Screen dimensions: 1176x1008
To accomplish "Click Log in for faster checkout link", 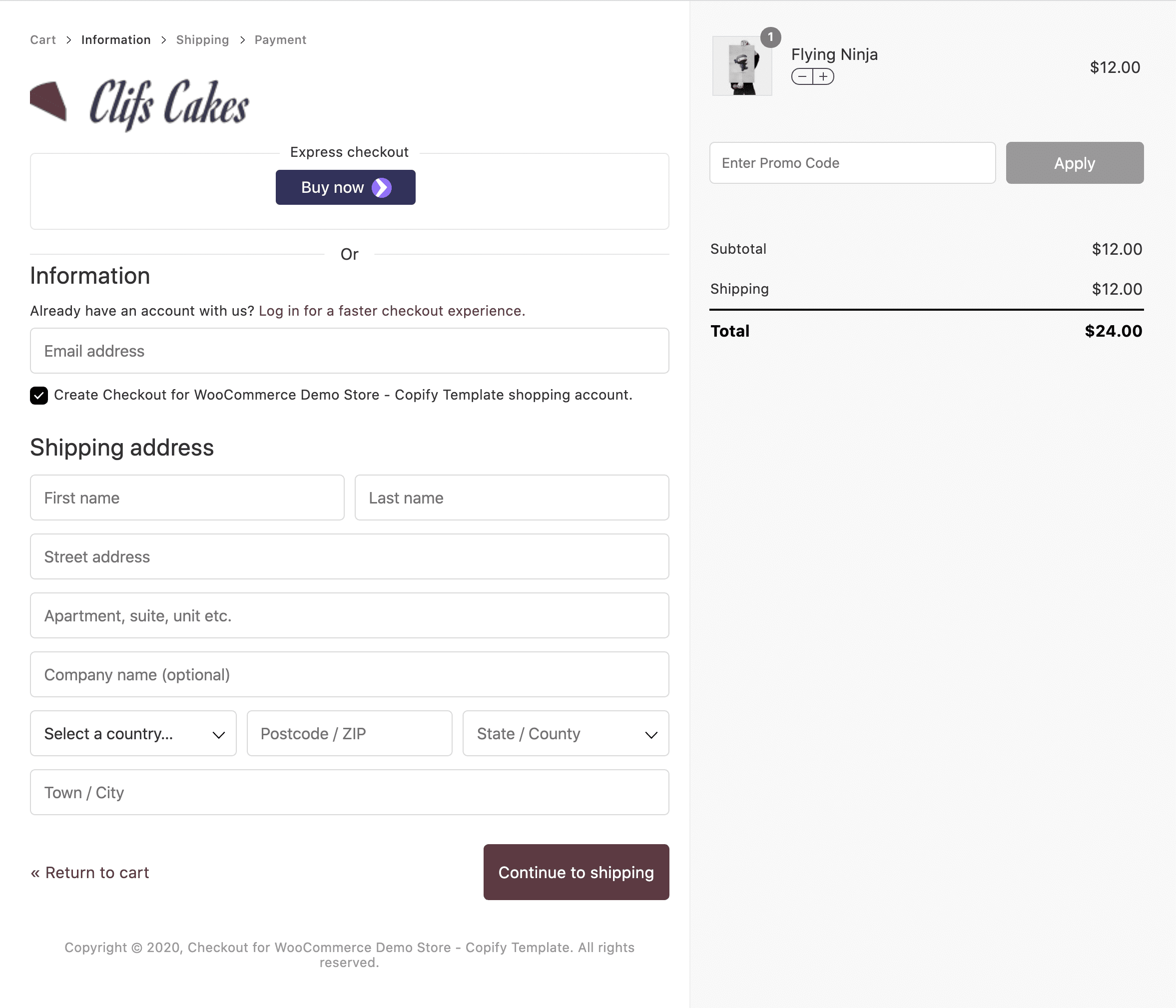I will click(x=392, y=311).
